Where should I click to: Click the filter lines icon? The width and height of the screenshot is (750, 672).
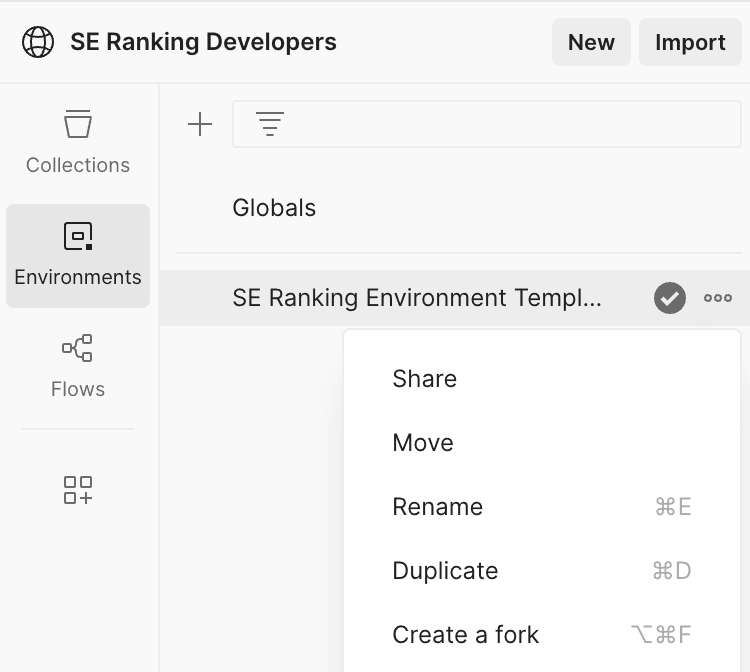(270, 124)
